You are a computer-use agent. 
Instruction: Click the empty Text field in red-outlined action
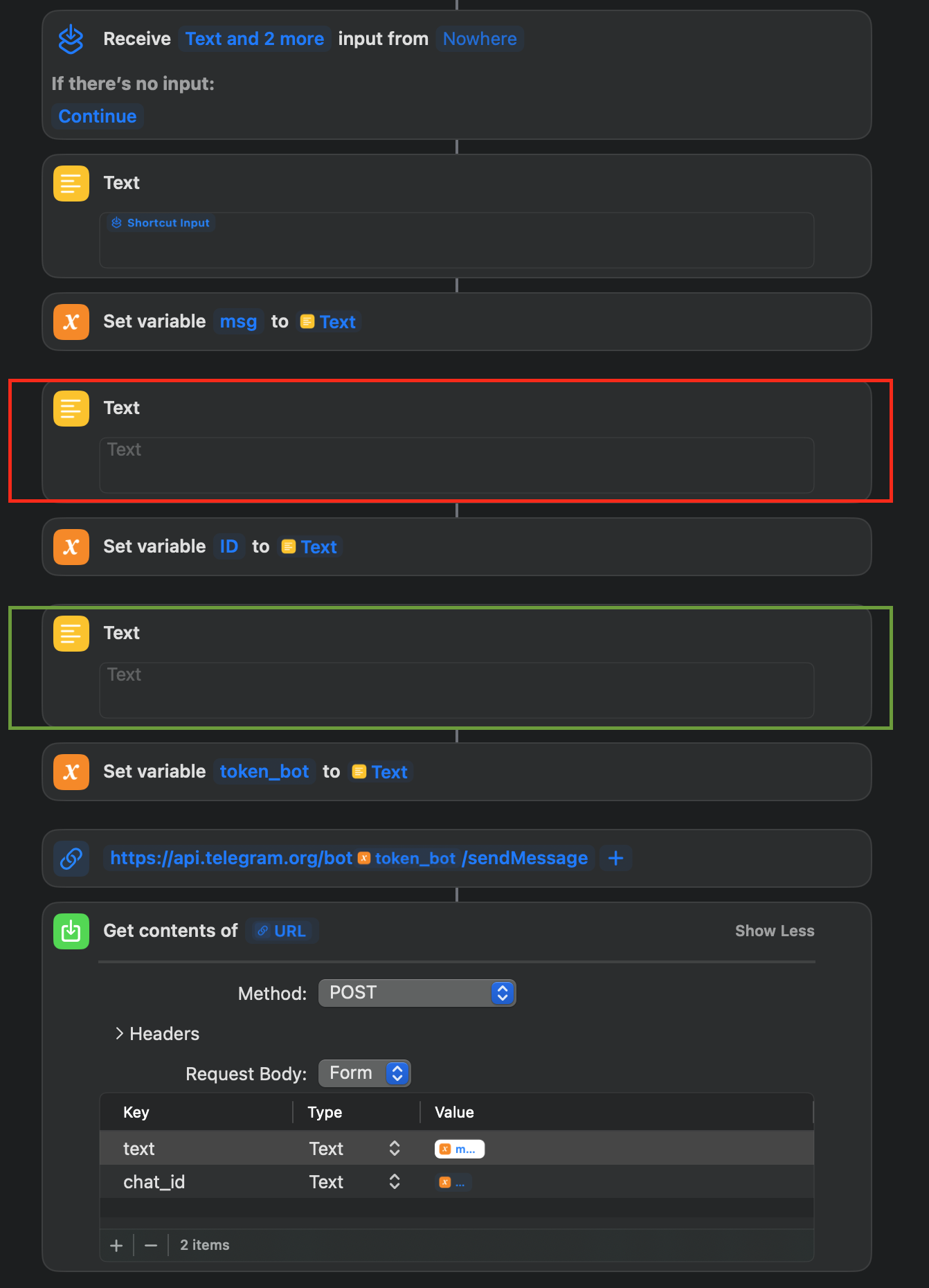(x=456, y=465)
